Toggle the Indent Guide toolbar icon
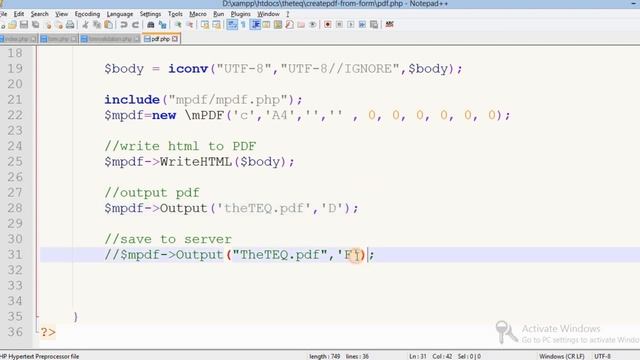This screenshot has height=360, width=640. click(x=256, y=25)
